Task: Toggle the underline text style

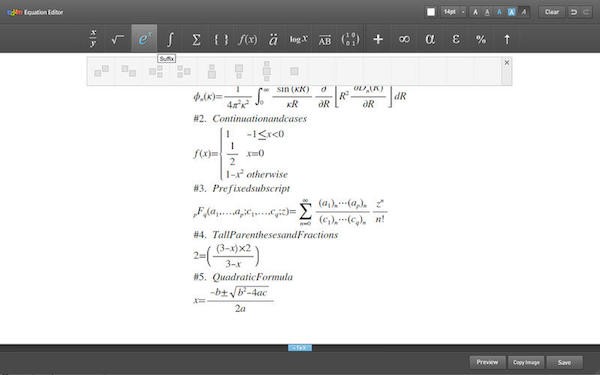Action: [487, 12]
